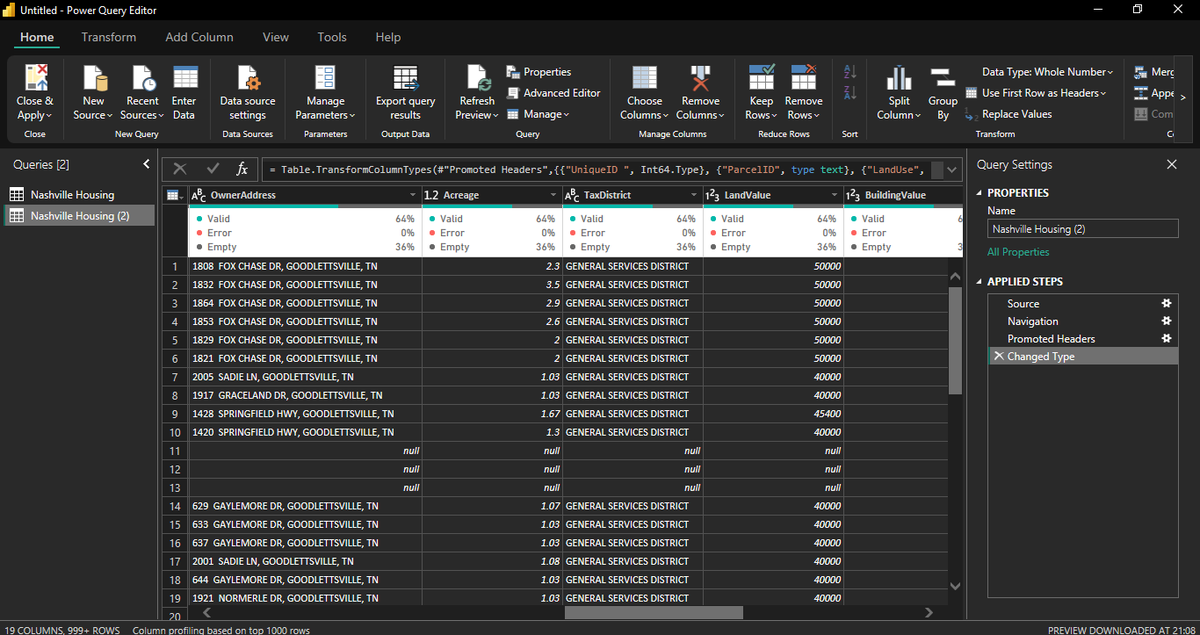Open the Data Type: Whole Number dropdown
The image size is (1200, 635).
click(x=1046, y=72)
